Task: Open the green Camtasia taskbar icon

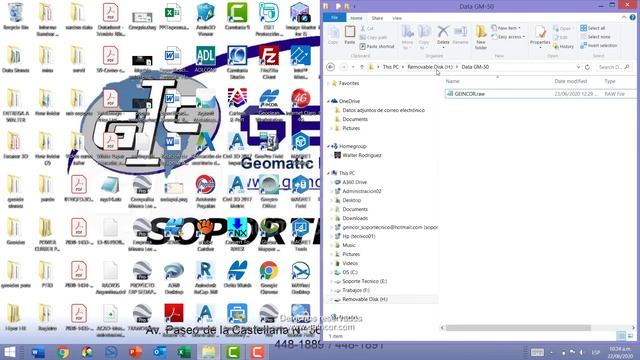Action: [x=233, y=352]
